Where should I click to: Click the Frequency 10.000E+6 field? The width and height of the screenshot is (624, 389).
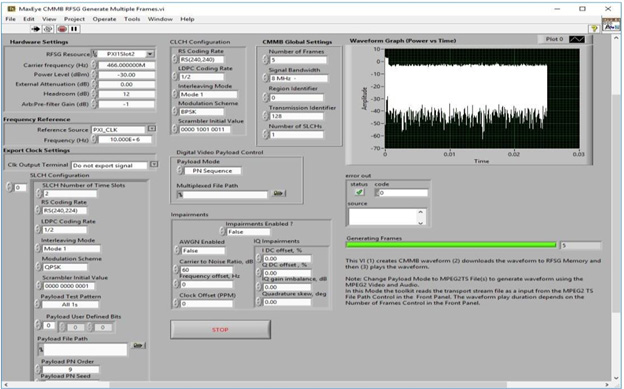(125, 139)
